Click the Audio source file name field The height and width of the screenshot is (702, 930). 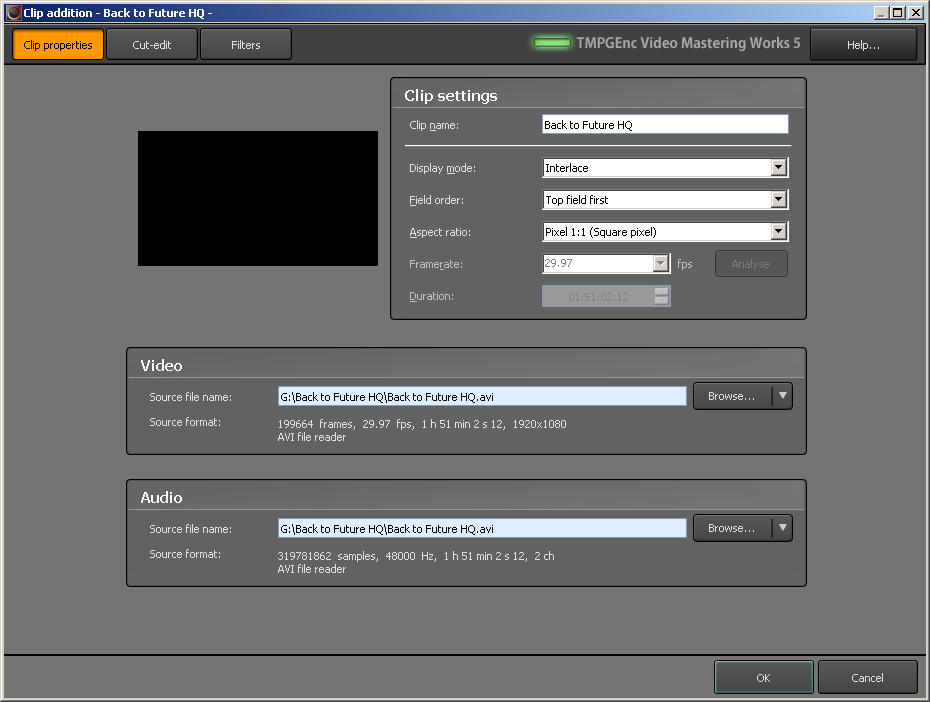tap(482, 529)
